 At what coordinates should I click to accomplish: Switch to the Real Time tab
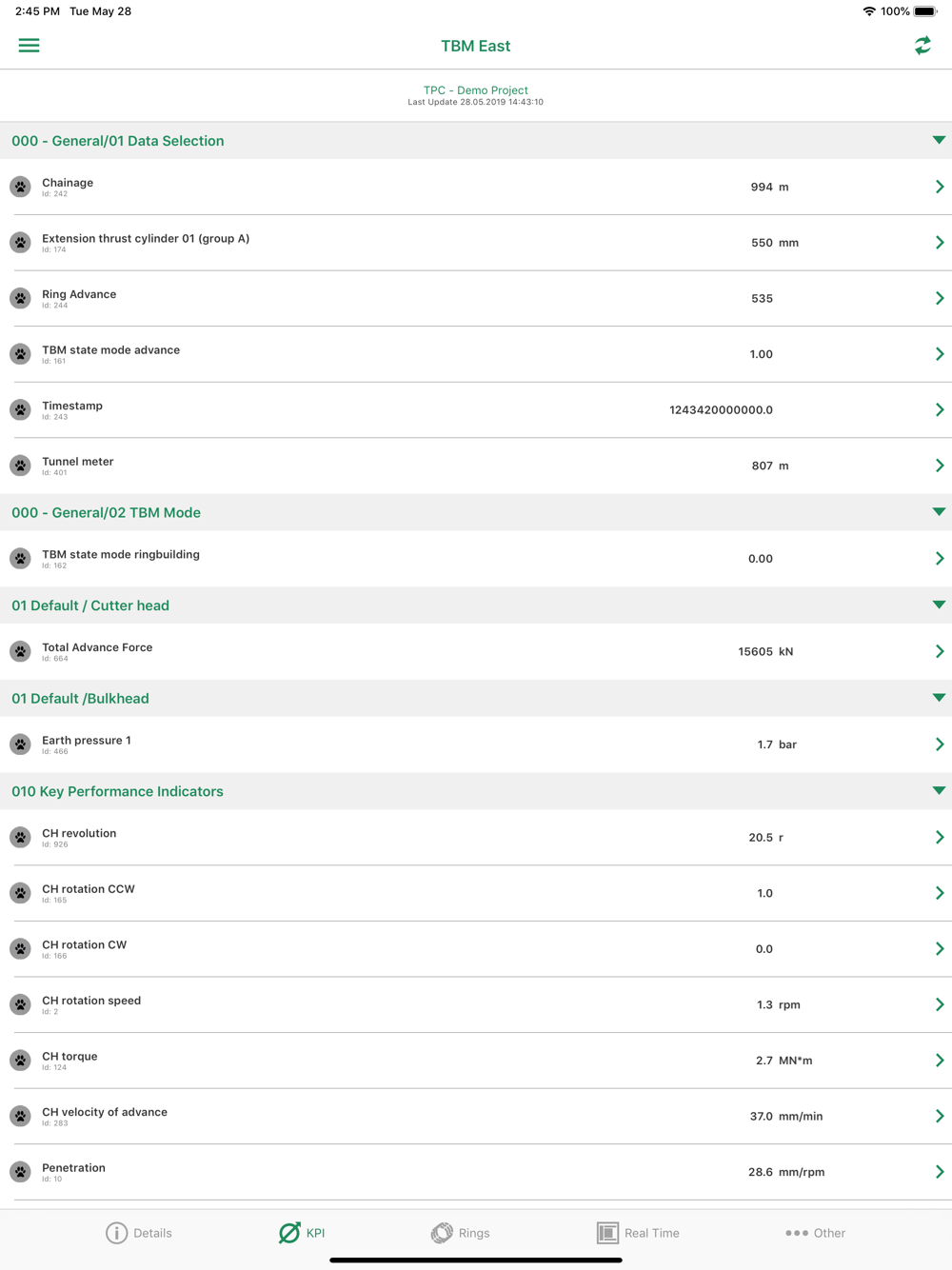coord(638,1233)
